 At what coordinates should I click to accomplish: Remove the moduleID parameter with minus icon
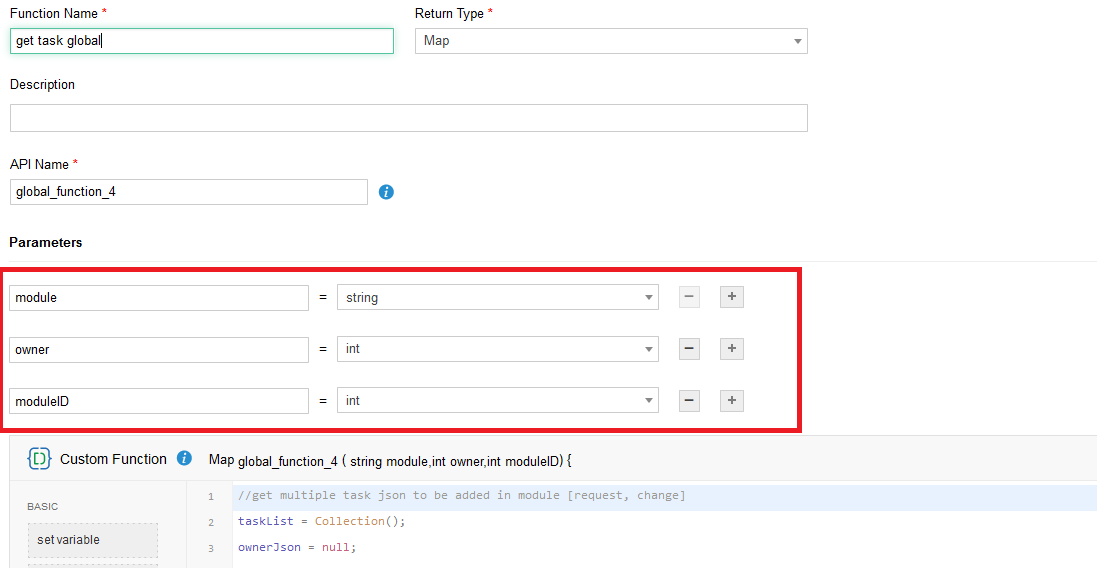tap(689, 401)
